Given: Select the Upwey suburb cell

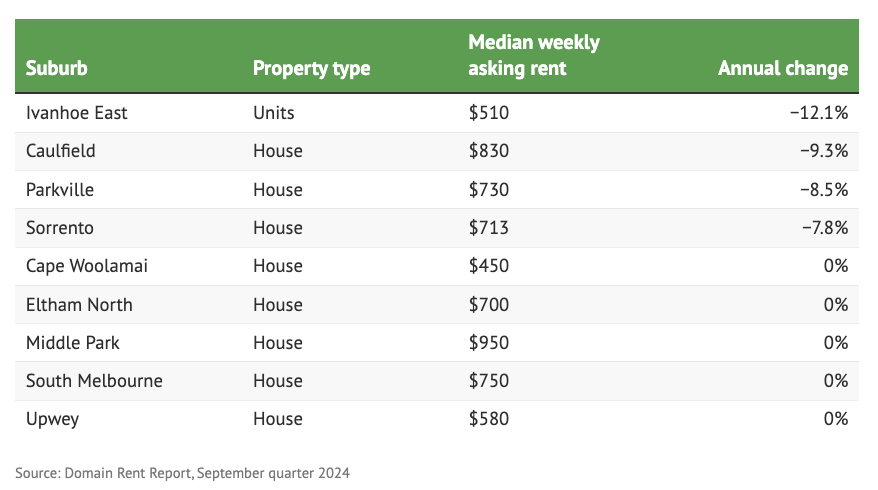Looking at the screenshot, I should 53,419.
